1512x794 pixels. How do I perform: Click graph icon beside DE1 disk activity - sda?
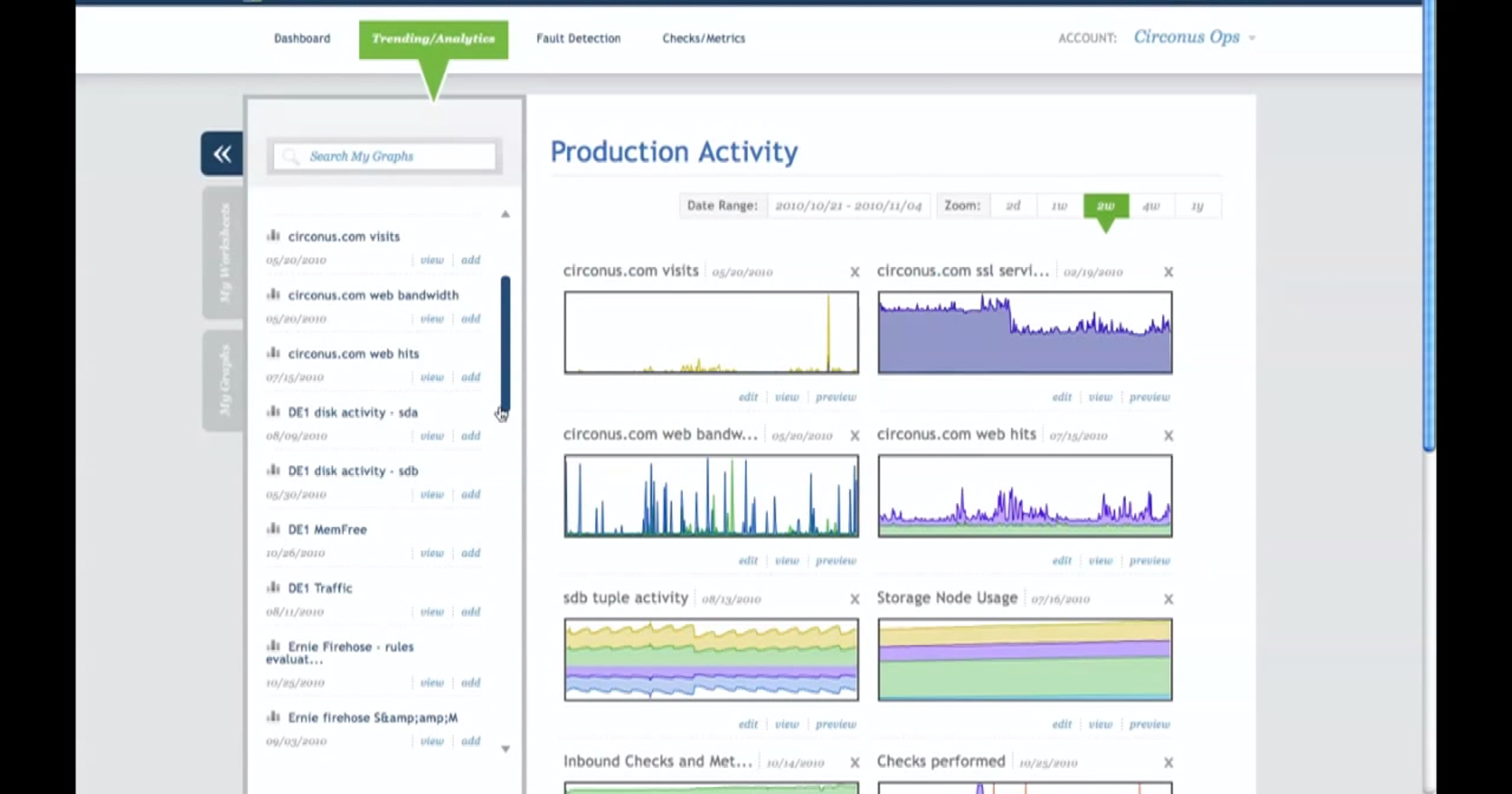coord(273,411)
